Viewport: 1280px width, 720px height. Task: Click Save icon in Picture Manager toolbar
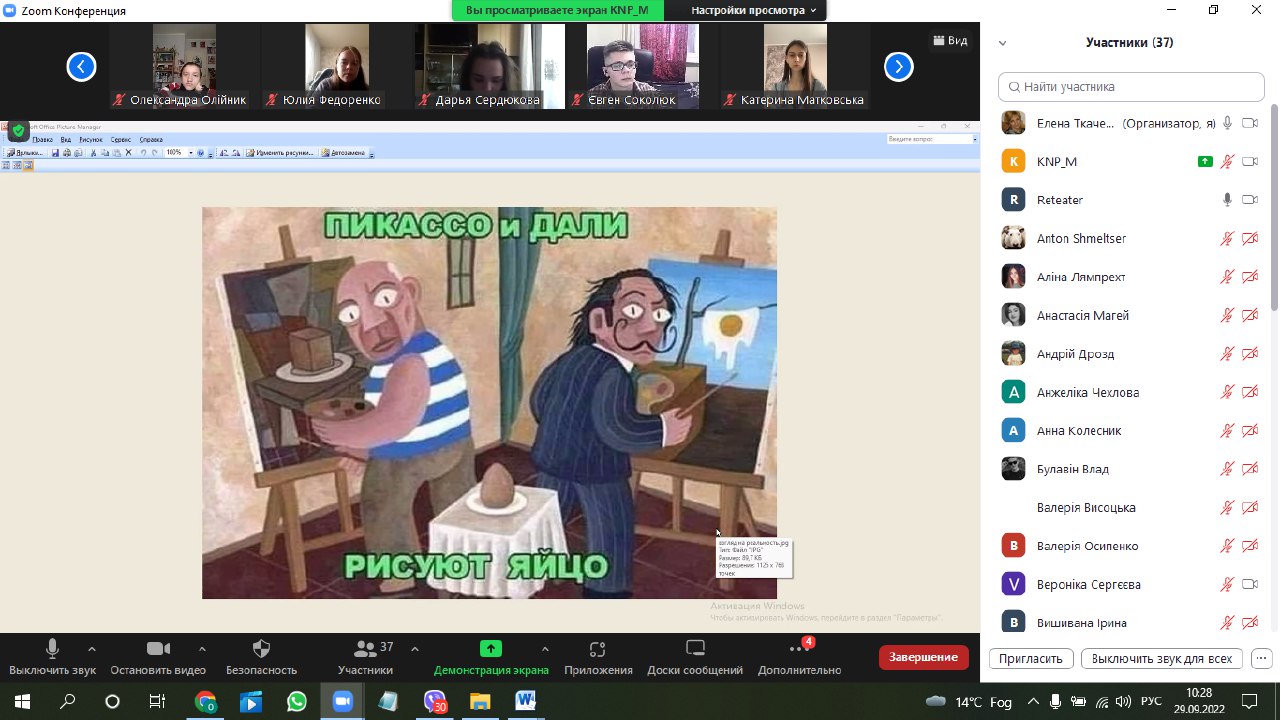tap(56, 153)
